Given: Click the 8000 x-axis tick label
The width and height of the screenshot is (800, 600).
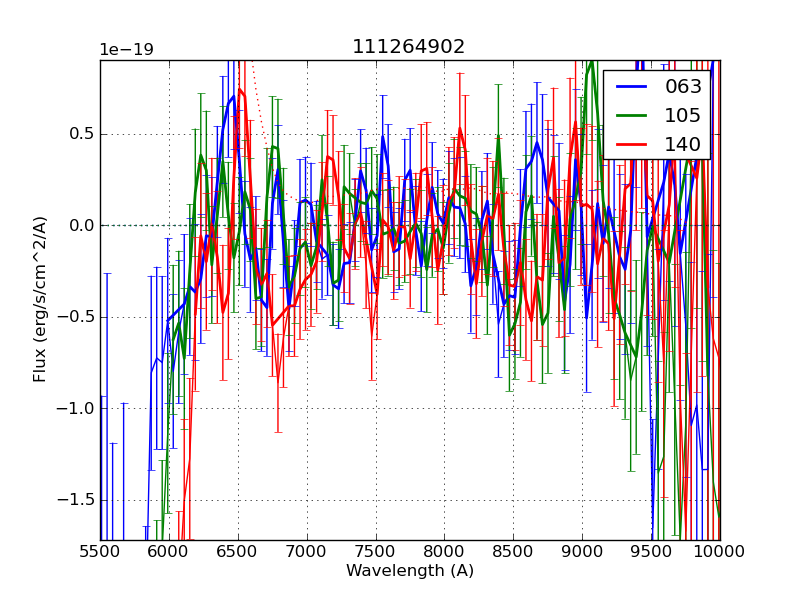Looking at the screenshot, I should pos(445,551).
